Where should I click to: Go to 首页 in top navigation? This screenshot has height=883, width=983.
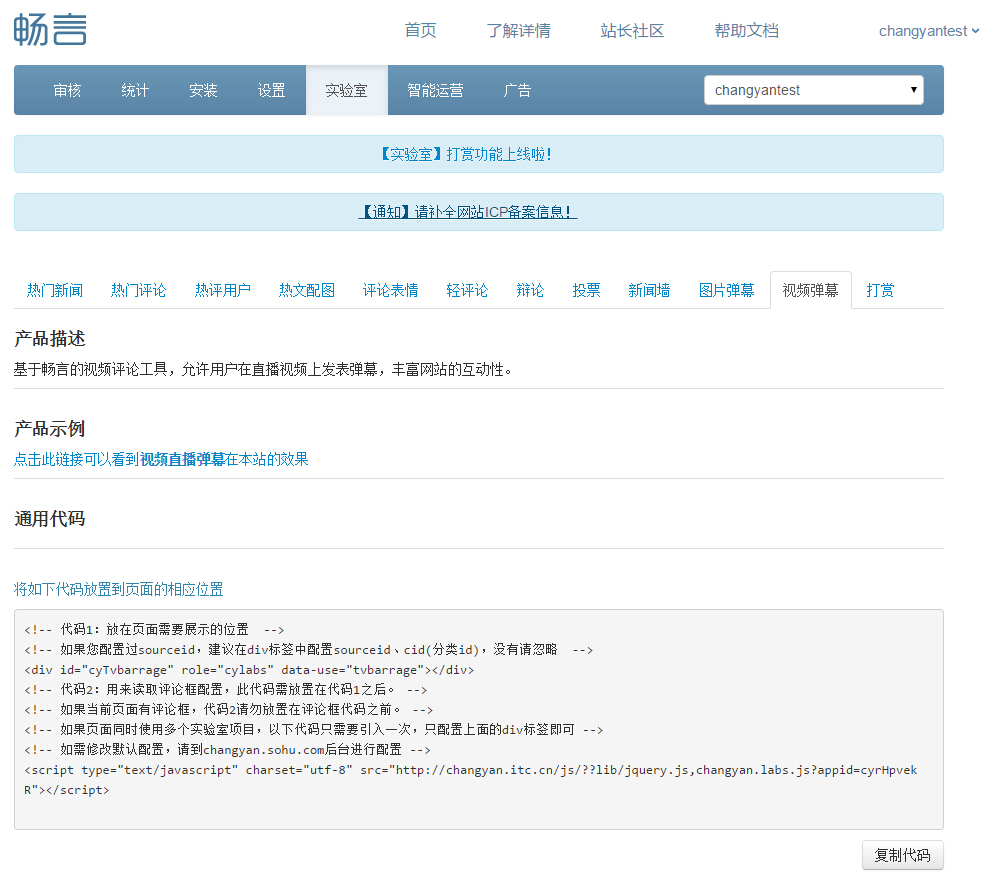click(x=420, y=31)
